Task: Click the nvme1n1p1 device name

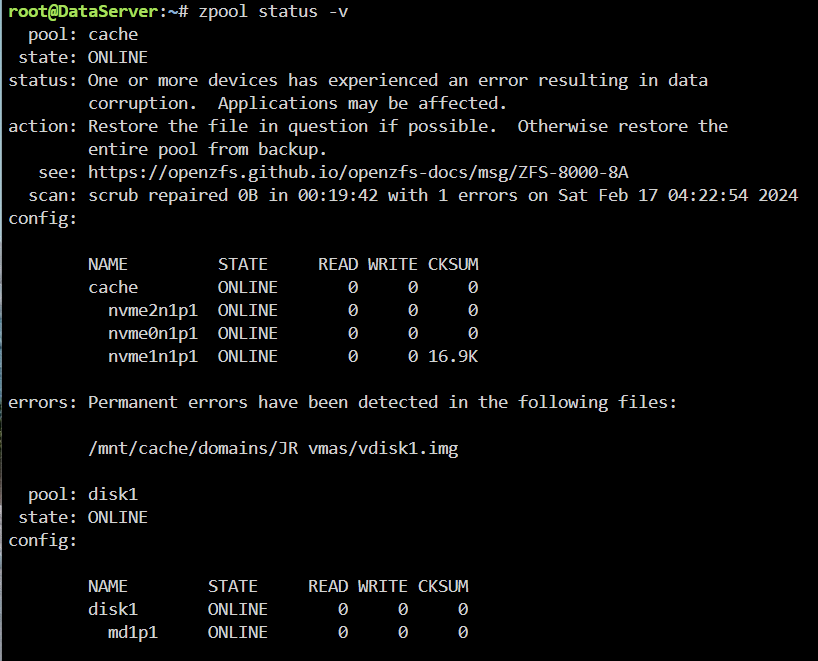Action: (153, 357)
